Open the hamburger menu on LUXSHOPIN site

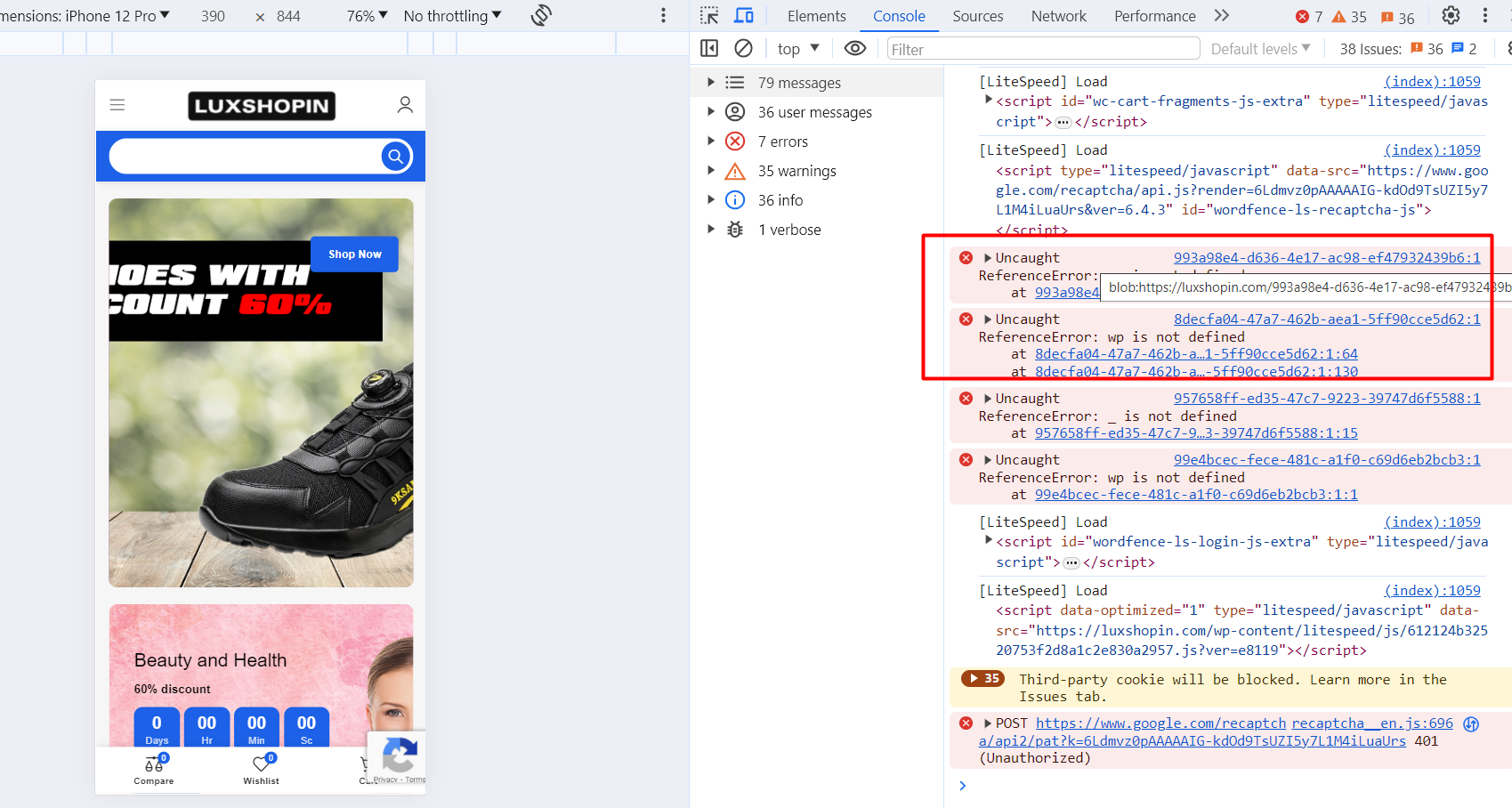[x=117, y=105]
